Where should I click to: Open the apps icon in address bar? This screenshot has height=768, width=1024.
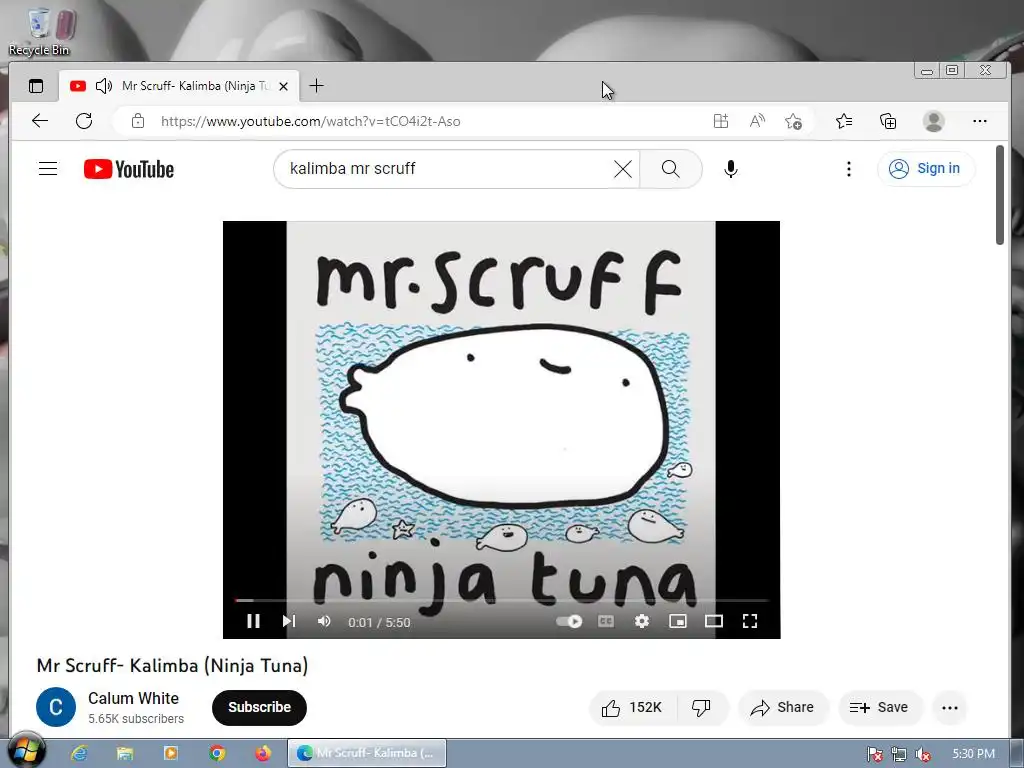pos(720,121)
